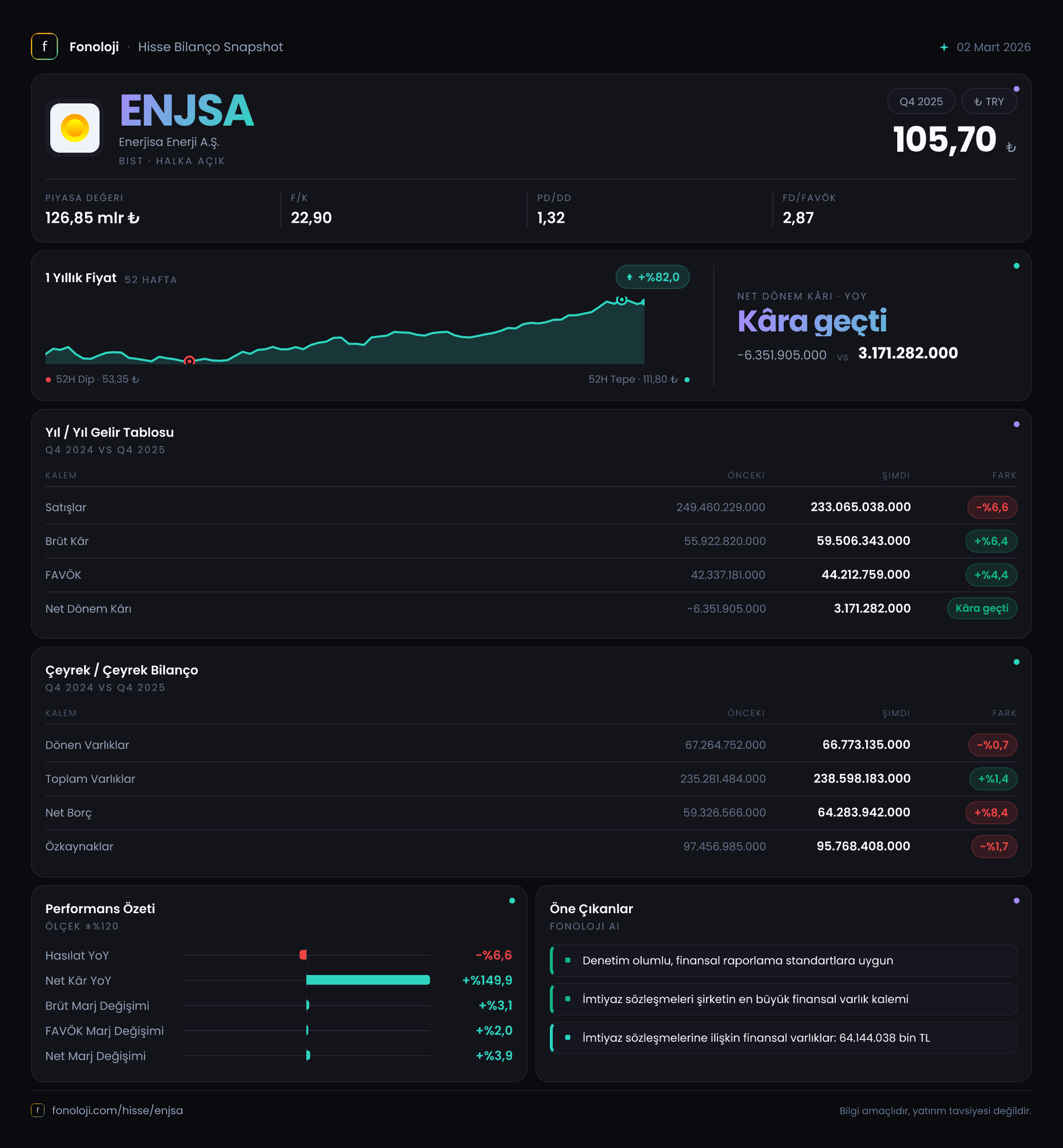Select the Q4 2025 period pill

921,101
